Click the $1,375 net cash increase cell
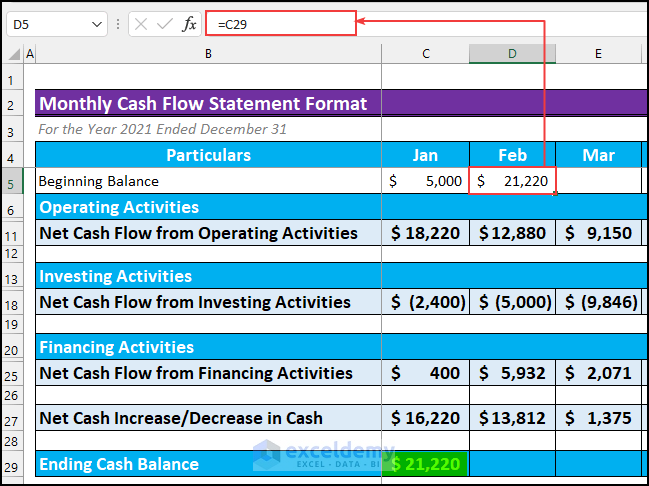This screenshot has height=486, width=649. pos(598,418)
